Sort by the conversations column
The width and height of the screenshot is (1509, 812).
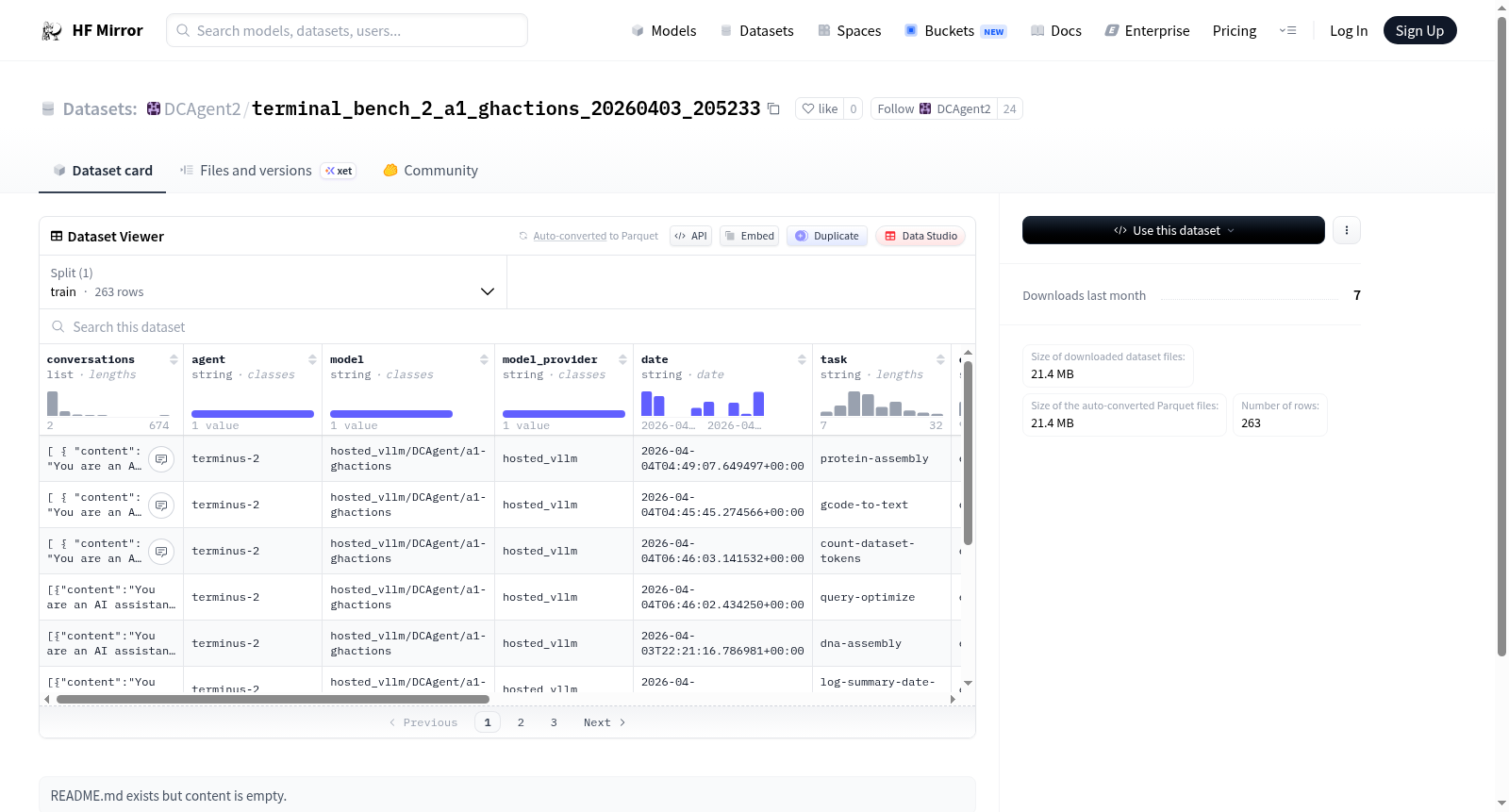174,359
